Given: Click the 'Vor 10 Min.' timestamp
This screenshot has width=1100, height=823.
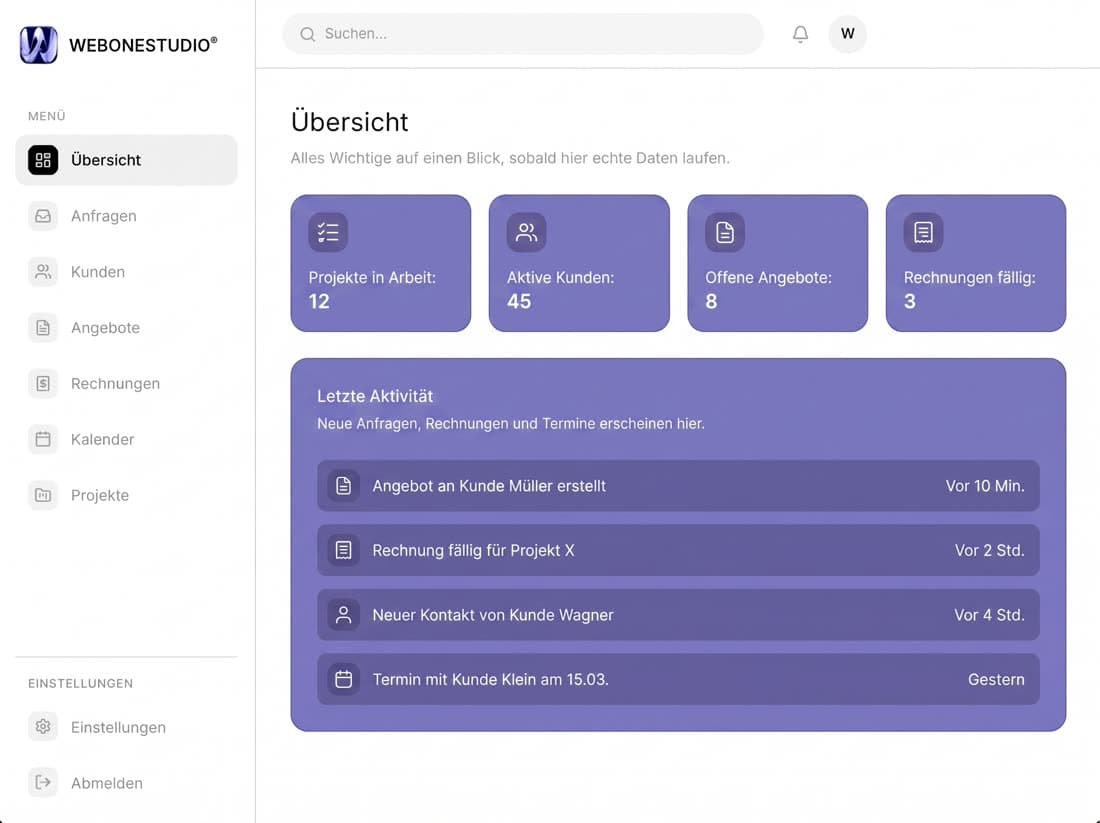Looking at the screenshot, I should (x=985, y=486).
